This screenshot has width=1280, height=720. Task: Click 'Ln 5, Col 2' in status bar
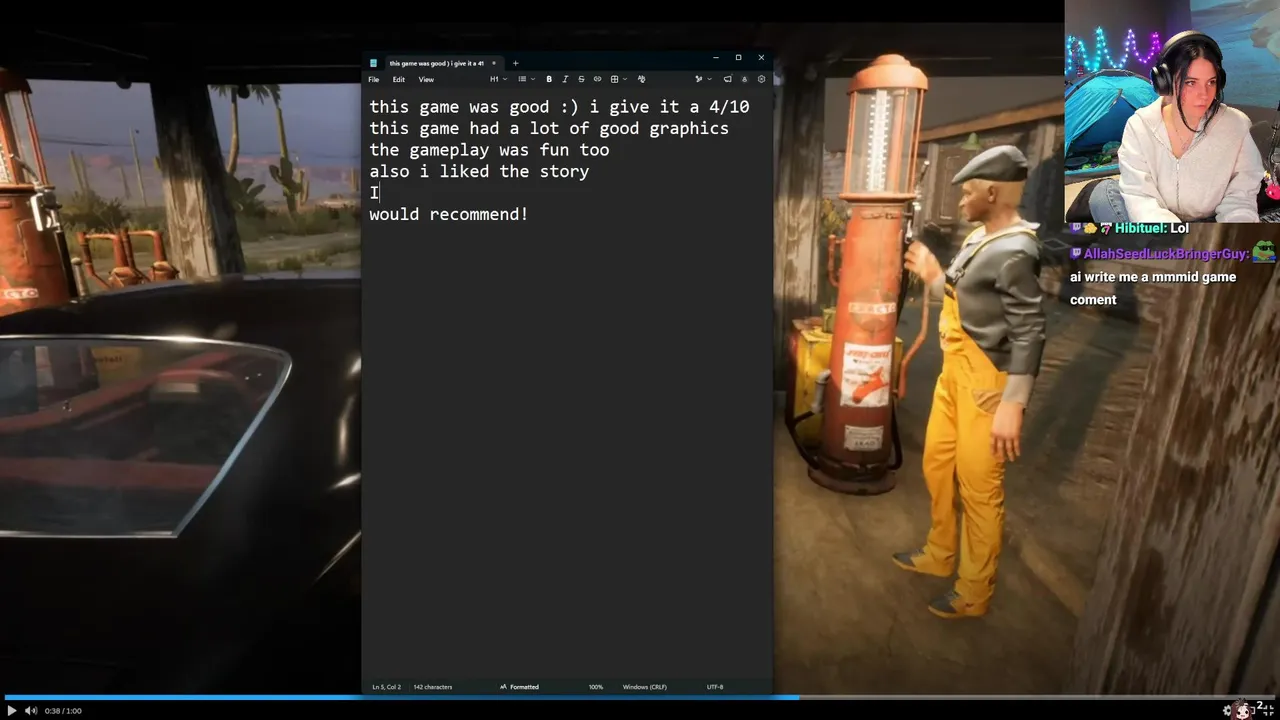tap(386, 687)
